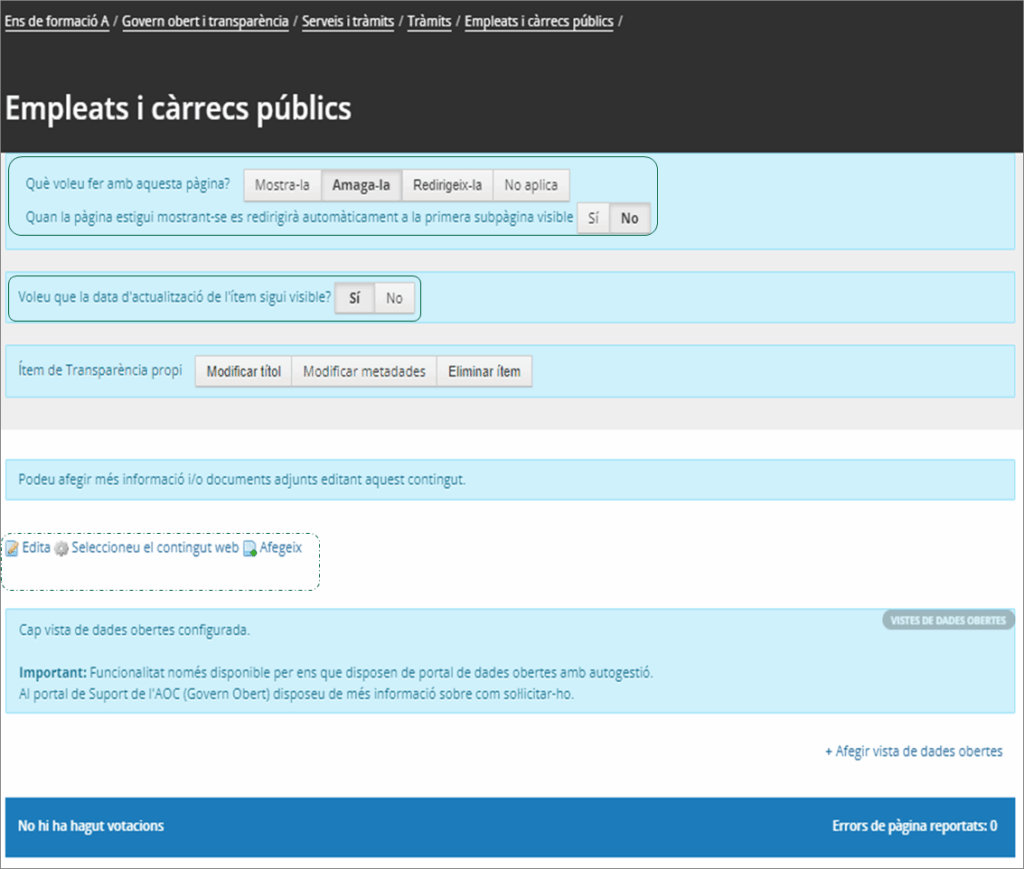Set automatic subpage redirect to Sí
The image size is (1024, 869).
point(593,219)
